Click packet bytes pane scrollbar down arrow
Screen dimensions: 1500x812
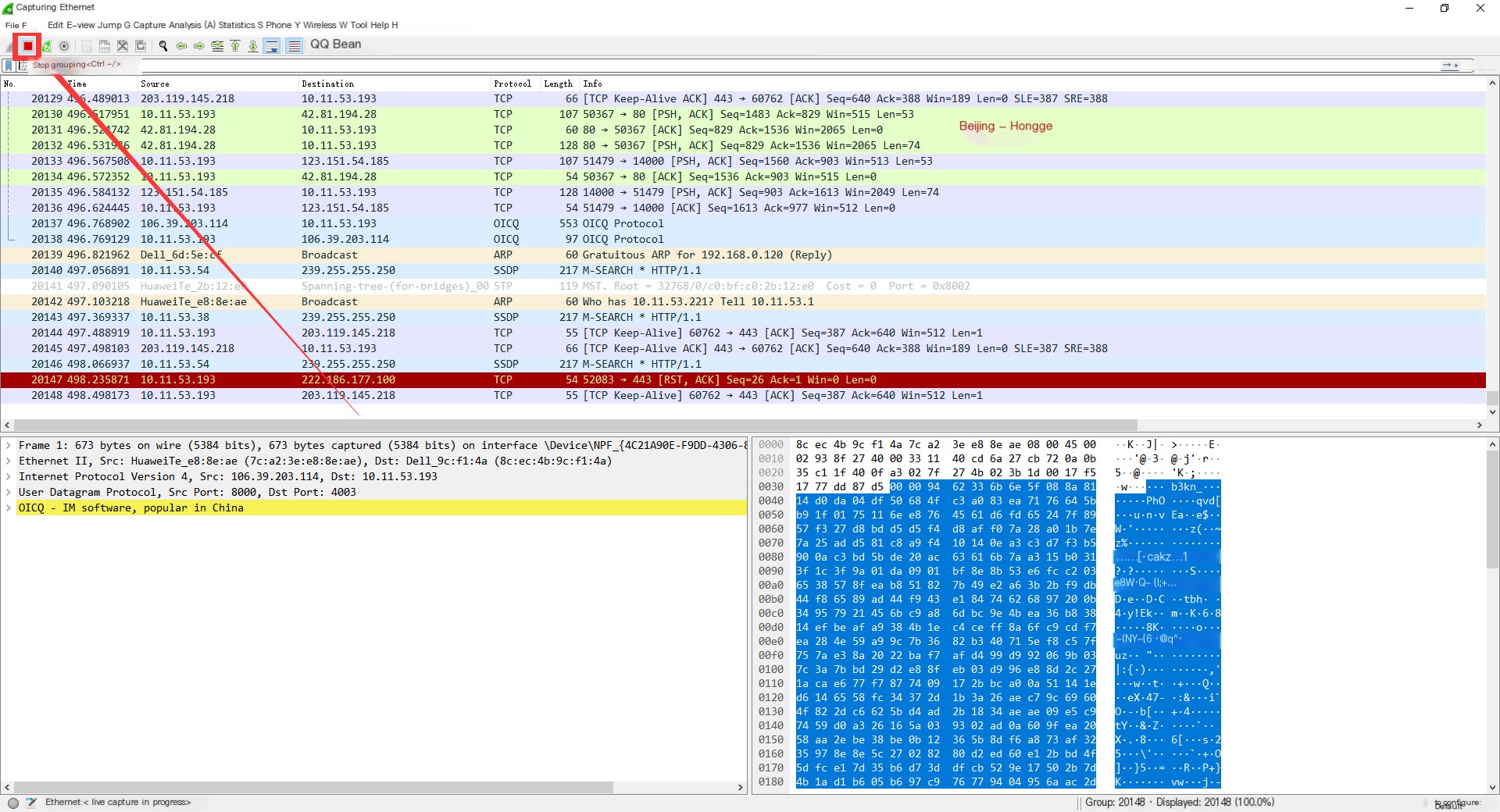coord(1492,788)
